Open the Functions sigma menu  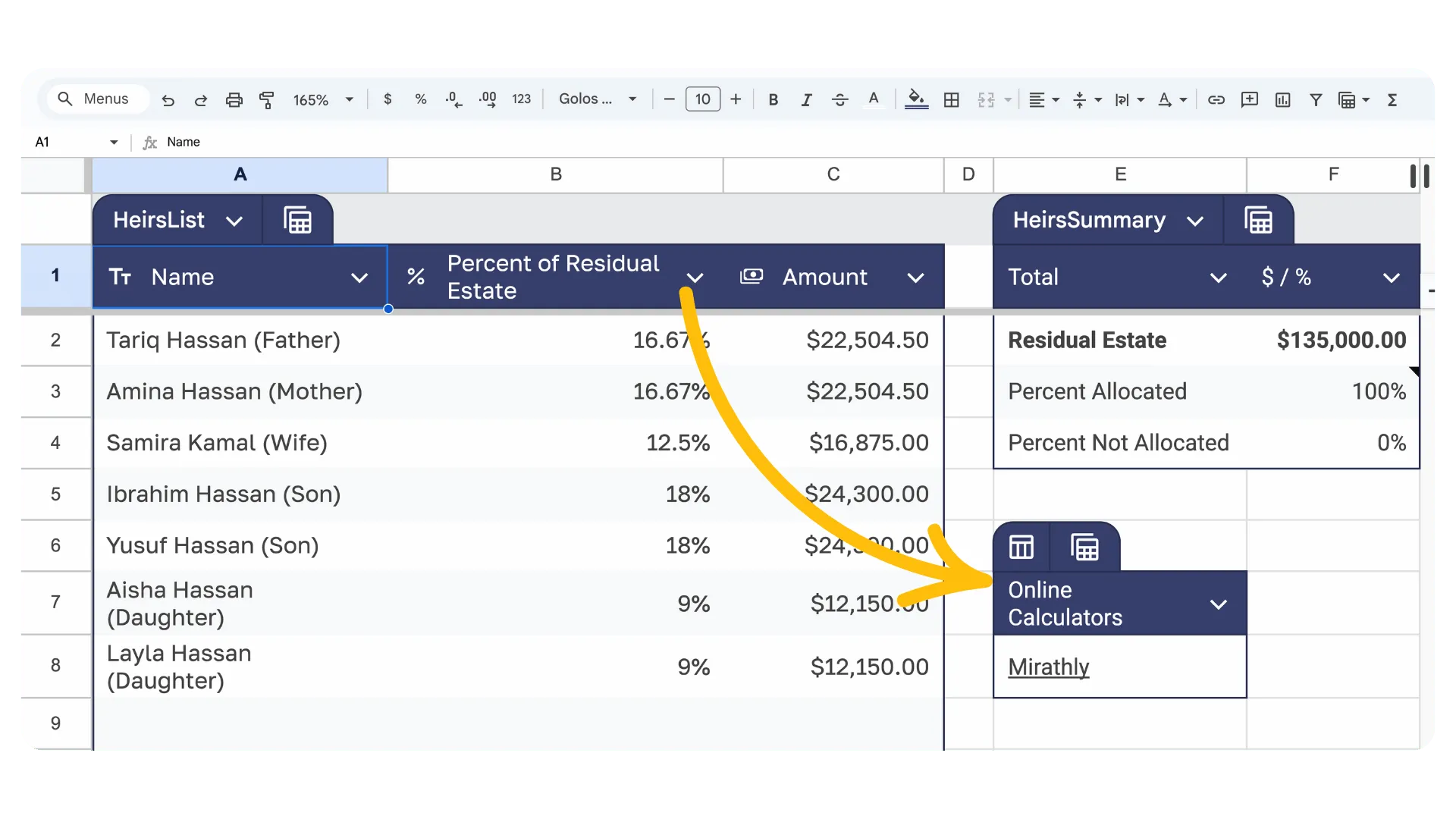tap(1392, 99)
